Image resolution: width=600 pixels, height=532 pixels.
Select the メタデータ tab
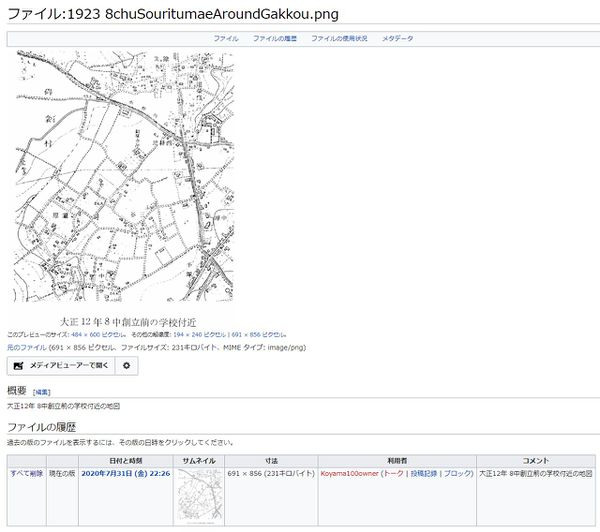(x=397, y=38)
